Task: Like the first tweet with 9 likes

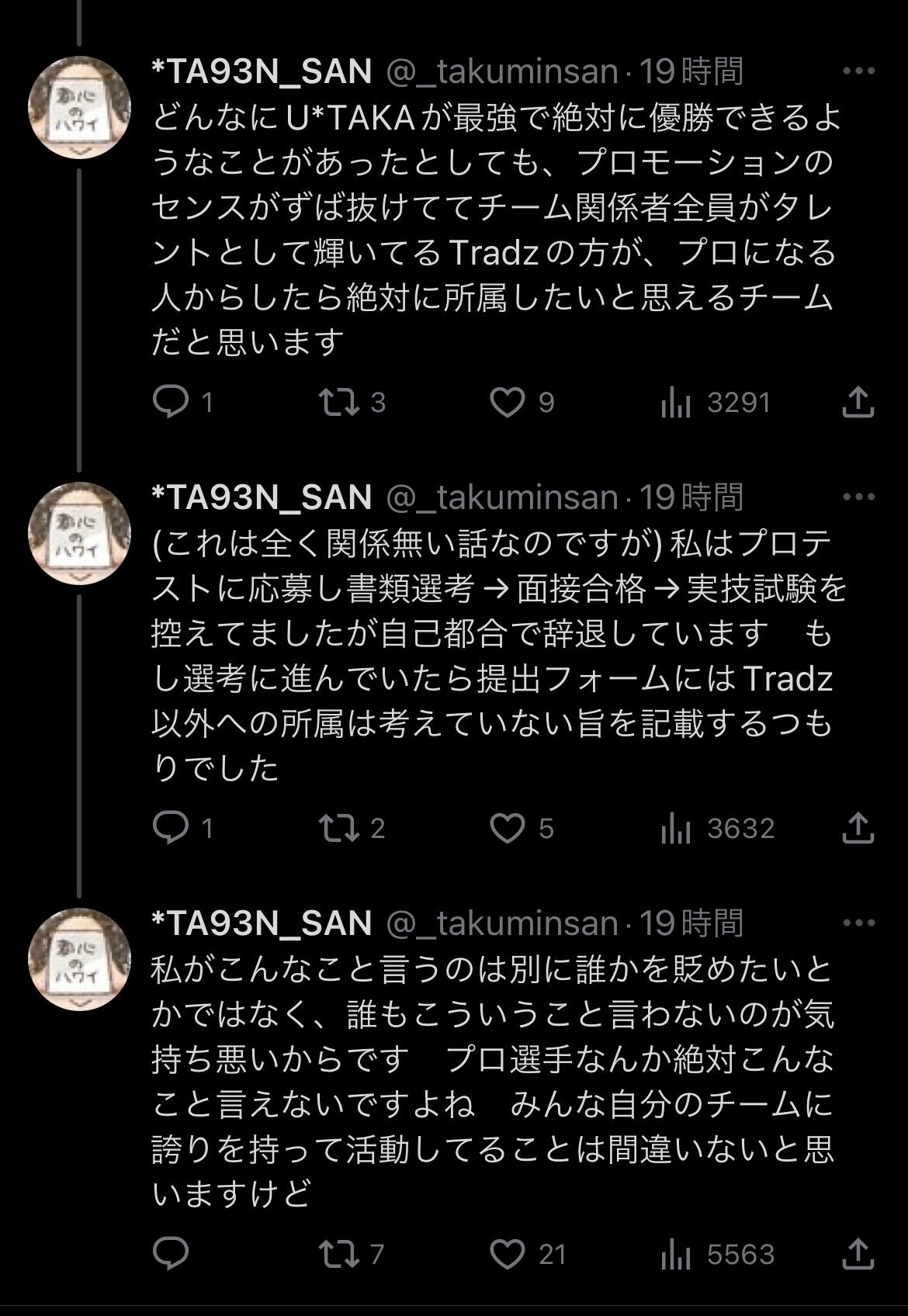Action: pyautogui.click(x=508, y=402)
